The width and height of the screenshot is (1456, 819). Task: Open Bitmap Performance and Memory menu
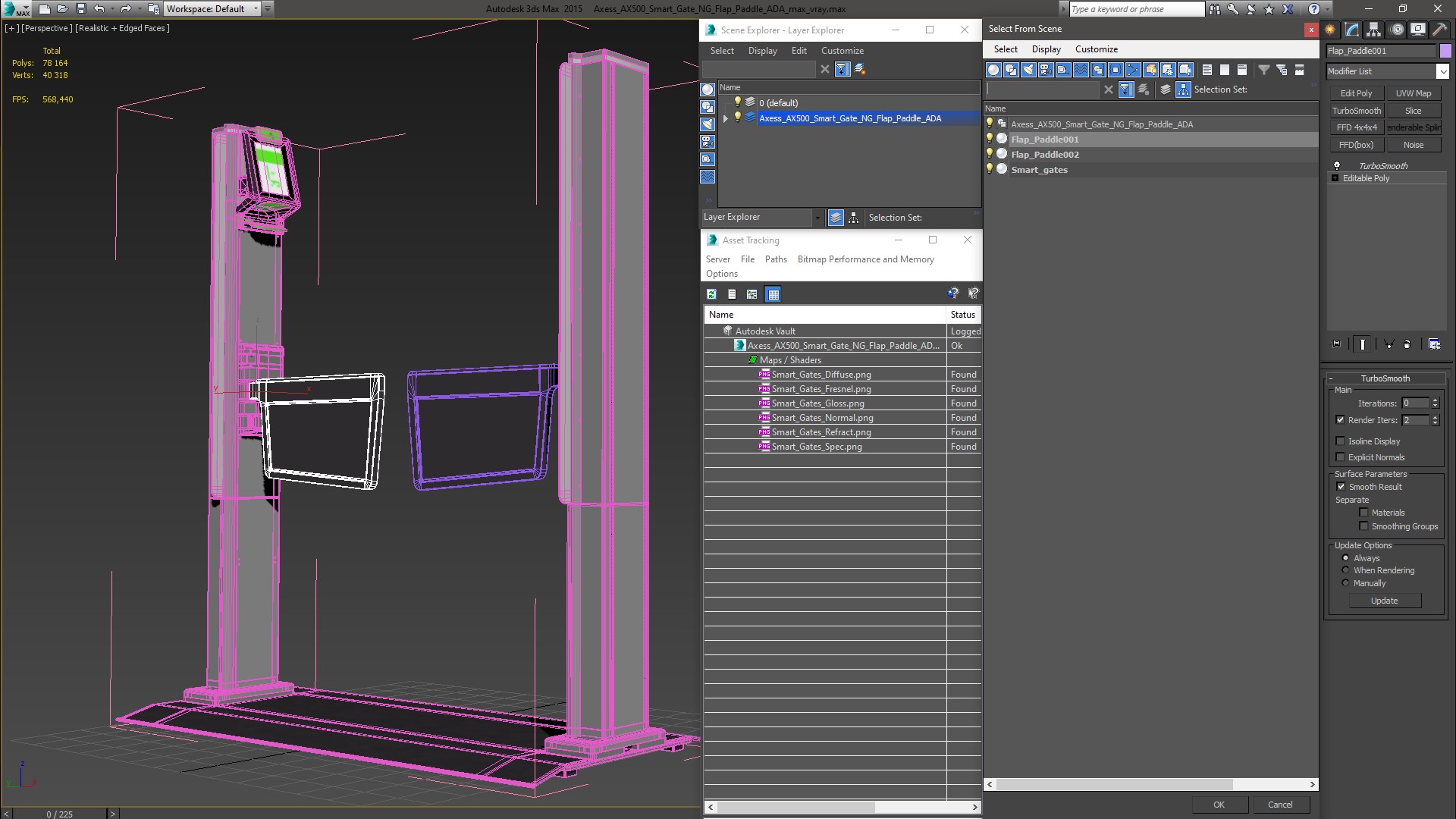pyautogui.click(x=865, y=259)
